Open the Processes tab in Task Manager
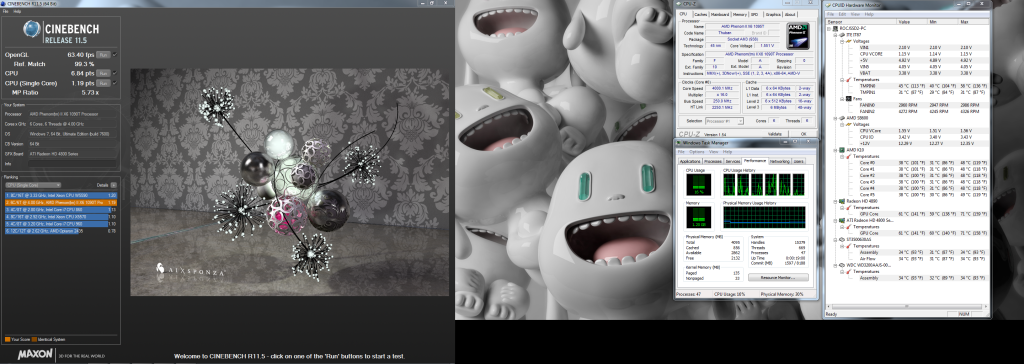Image resolution: width=1024 pixels, height=364 pixels. pos(713,161)
